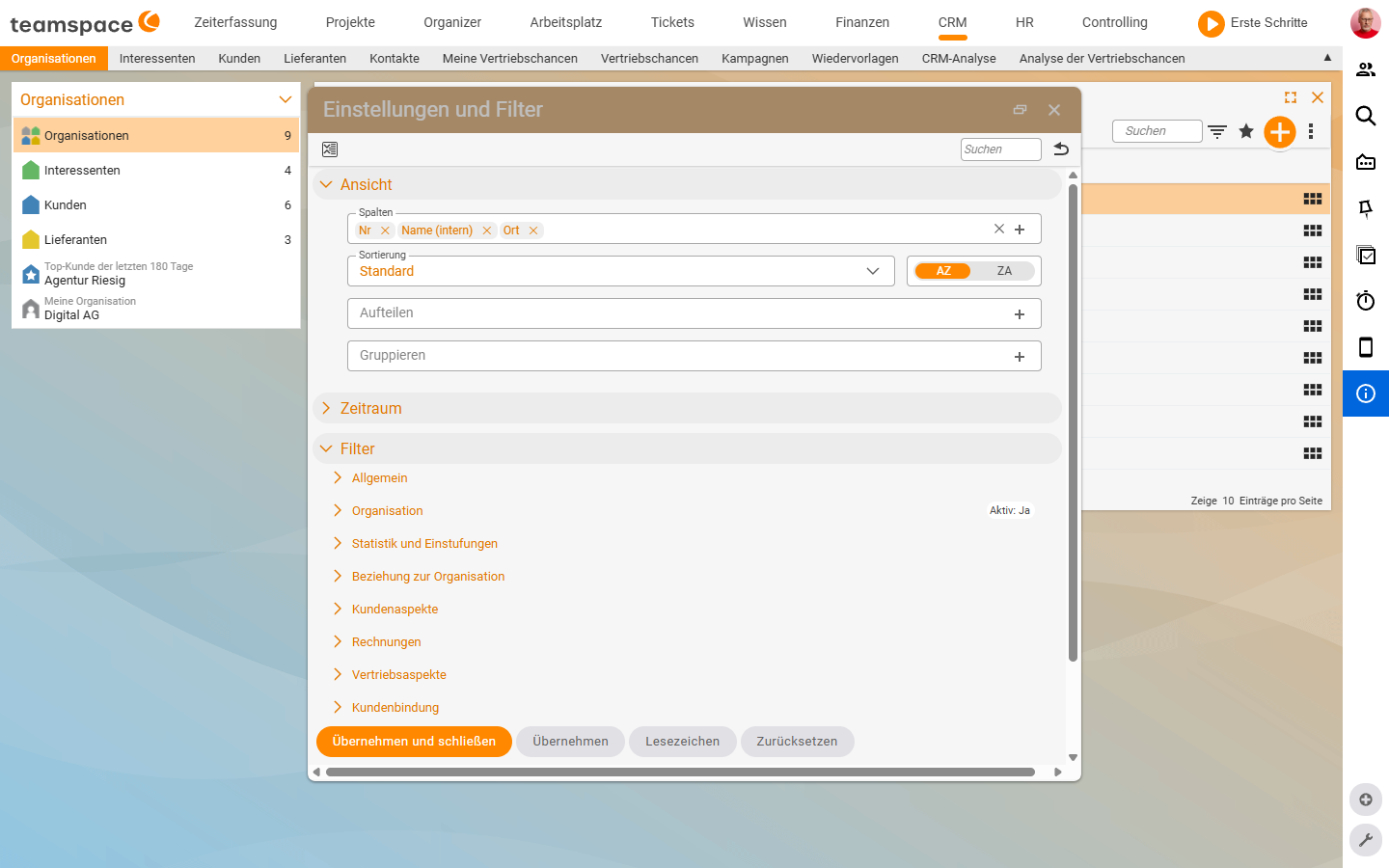
Task: Open the three-dot more menu
Action: 1311,131
